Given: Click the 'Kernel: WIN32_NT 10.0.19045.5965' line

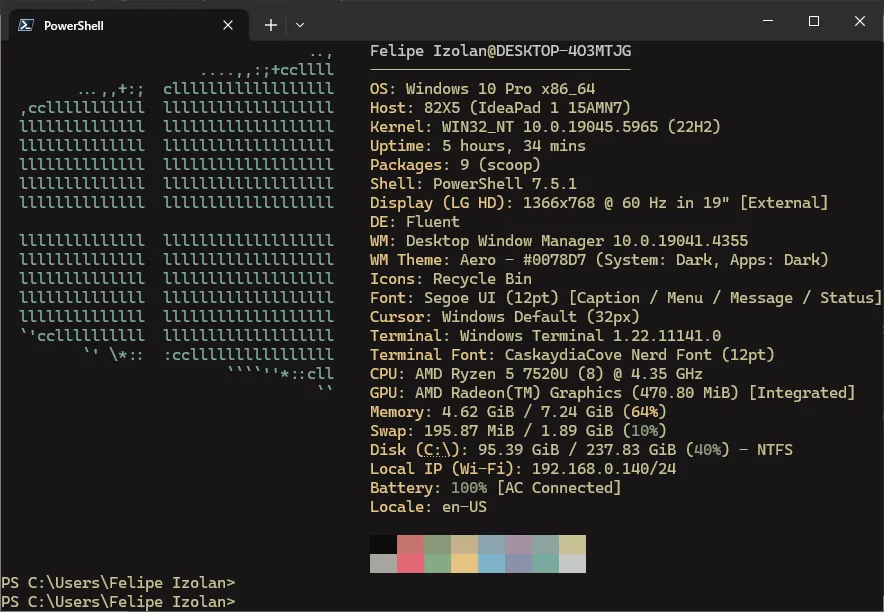Looking at the screenshot, I should [545, 127].
